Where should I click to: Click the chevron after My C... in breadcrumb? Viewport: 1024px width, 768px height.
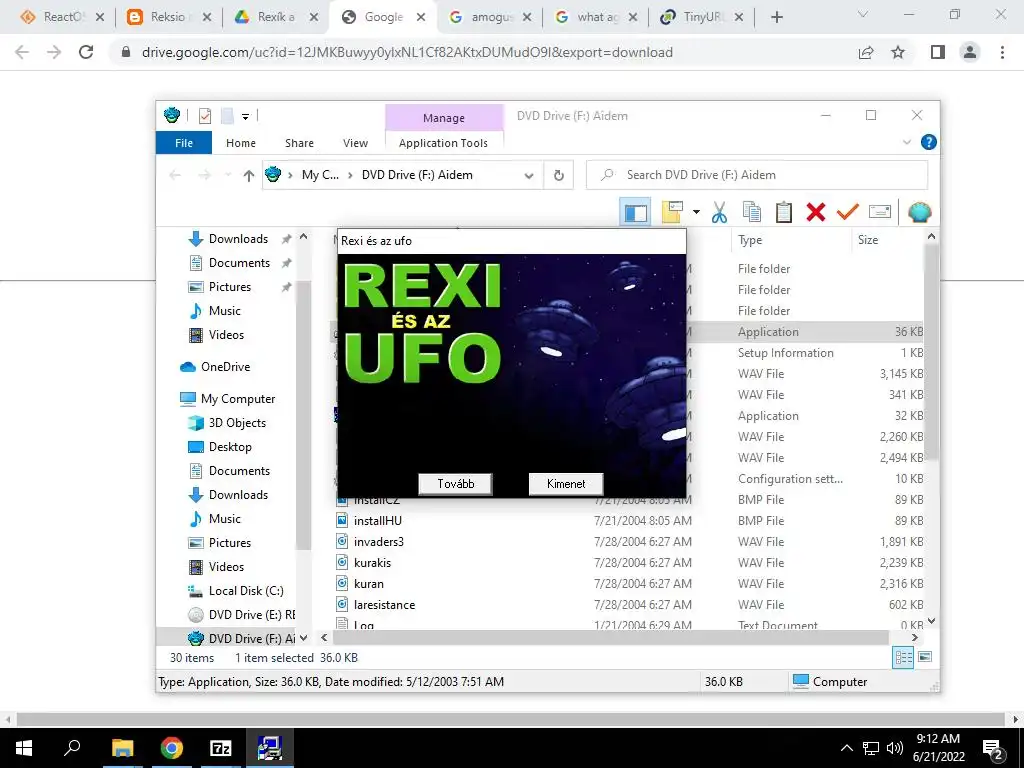(x=350, y=175)
